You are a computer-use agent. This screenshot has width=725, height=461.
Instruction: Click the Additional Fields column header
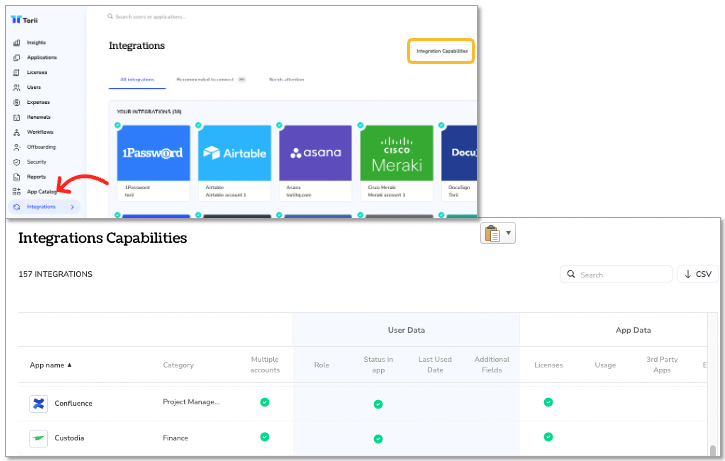492,365
